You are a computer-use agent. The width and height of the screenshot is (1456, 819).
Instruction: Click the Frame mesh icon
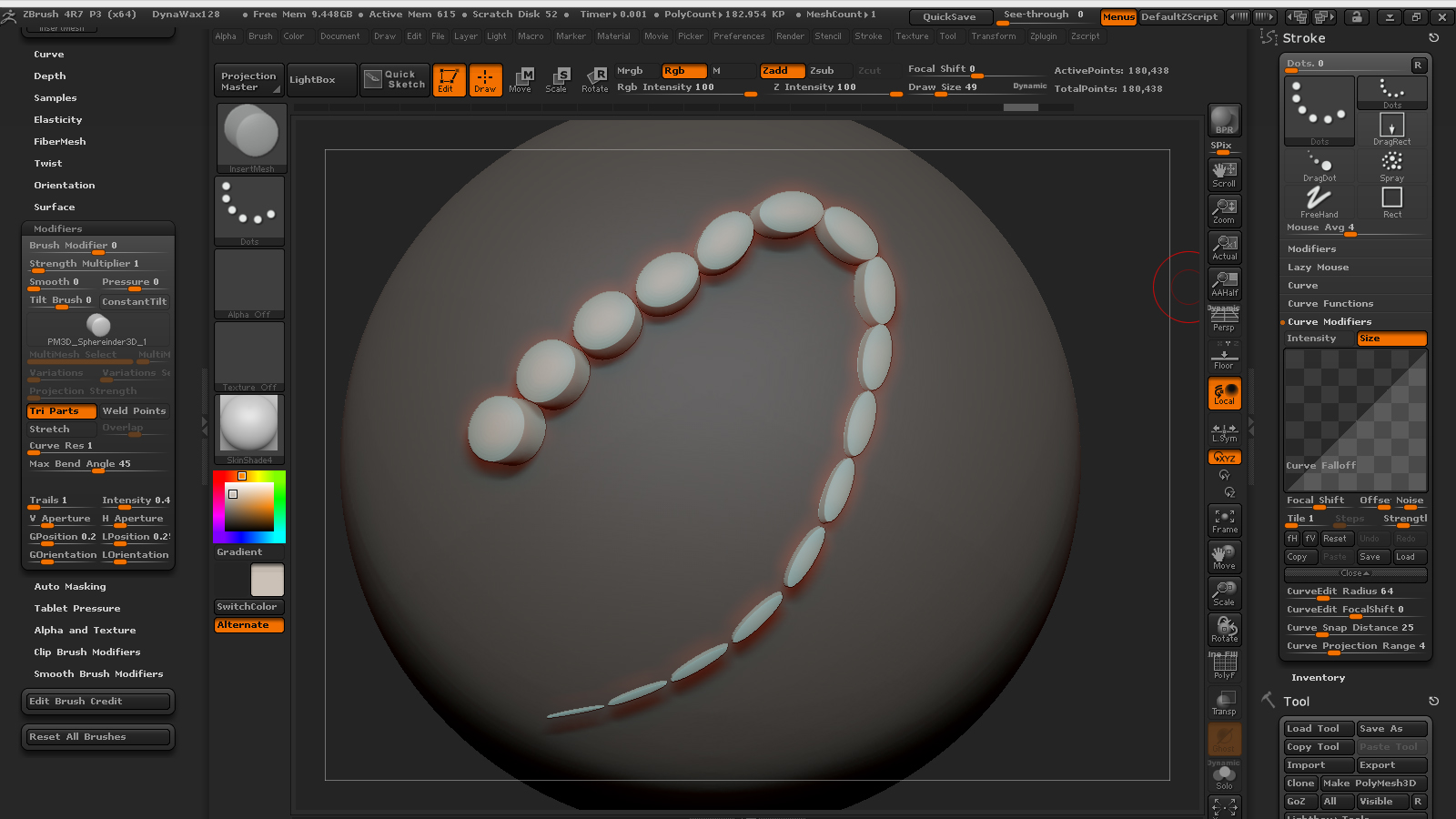coord(1224,521)
